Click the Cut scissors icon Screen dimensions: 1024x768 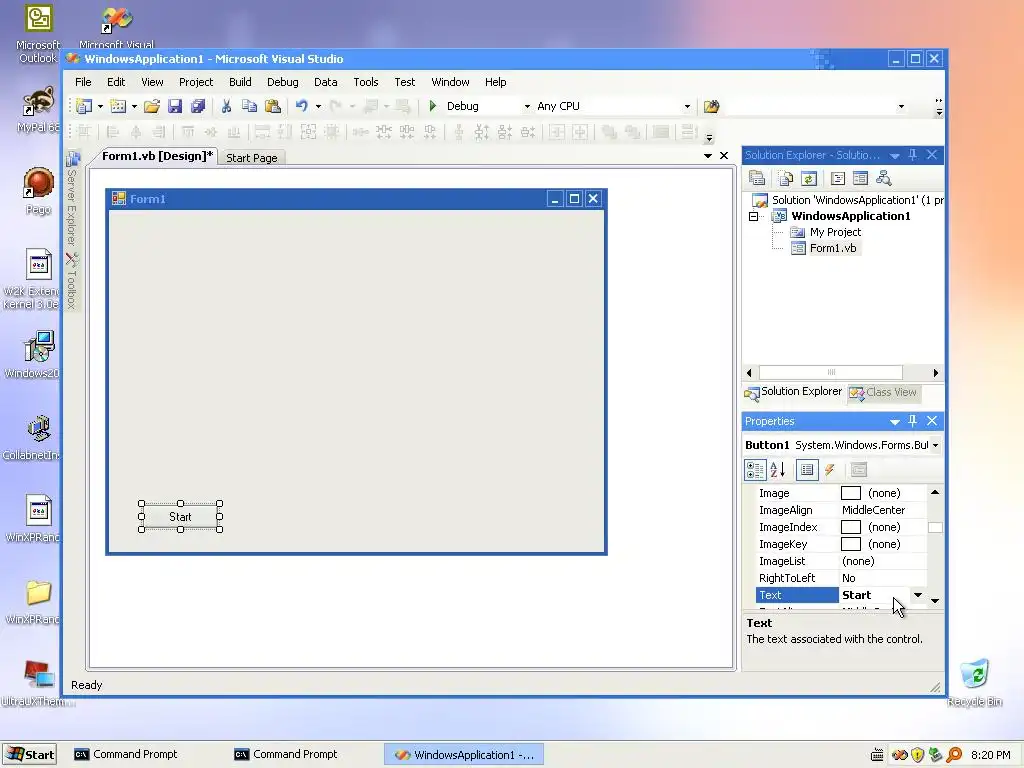click(x=226, y=106)
